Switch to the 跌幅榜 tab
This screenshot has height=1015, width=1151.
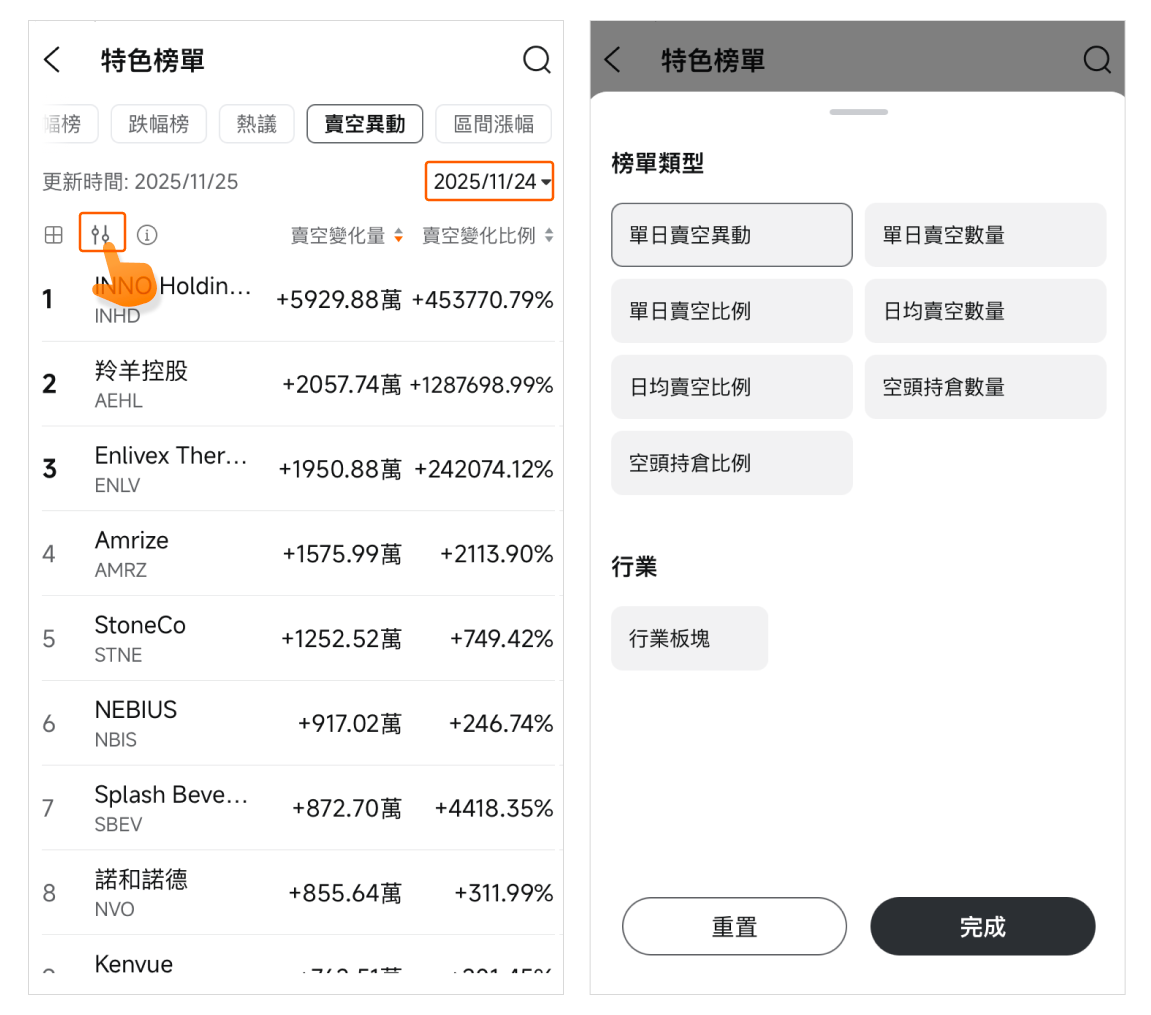click(x=158, y=125)
